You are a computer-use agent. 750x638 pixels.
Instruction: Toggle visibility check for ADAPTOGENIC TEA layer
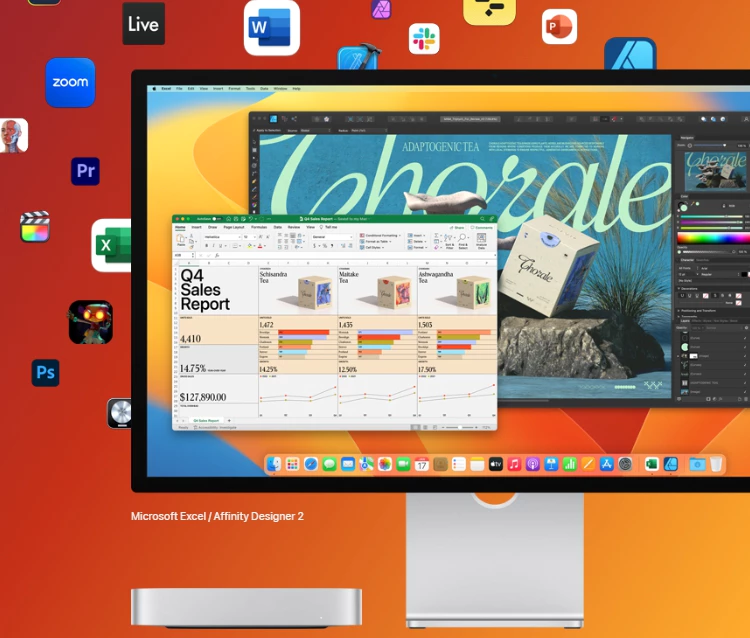pyautogui.click(x=745, y=383)
